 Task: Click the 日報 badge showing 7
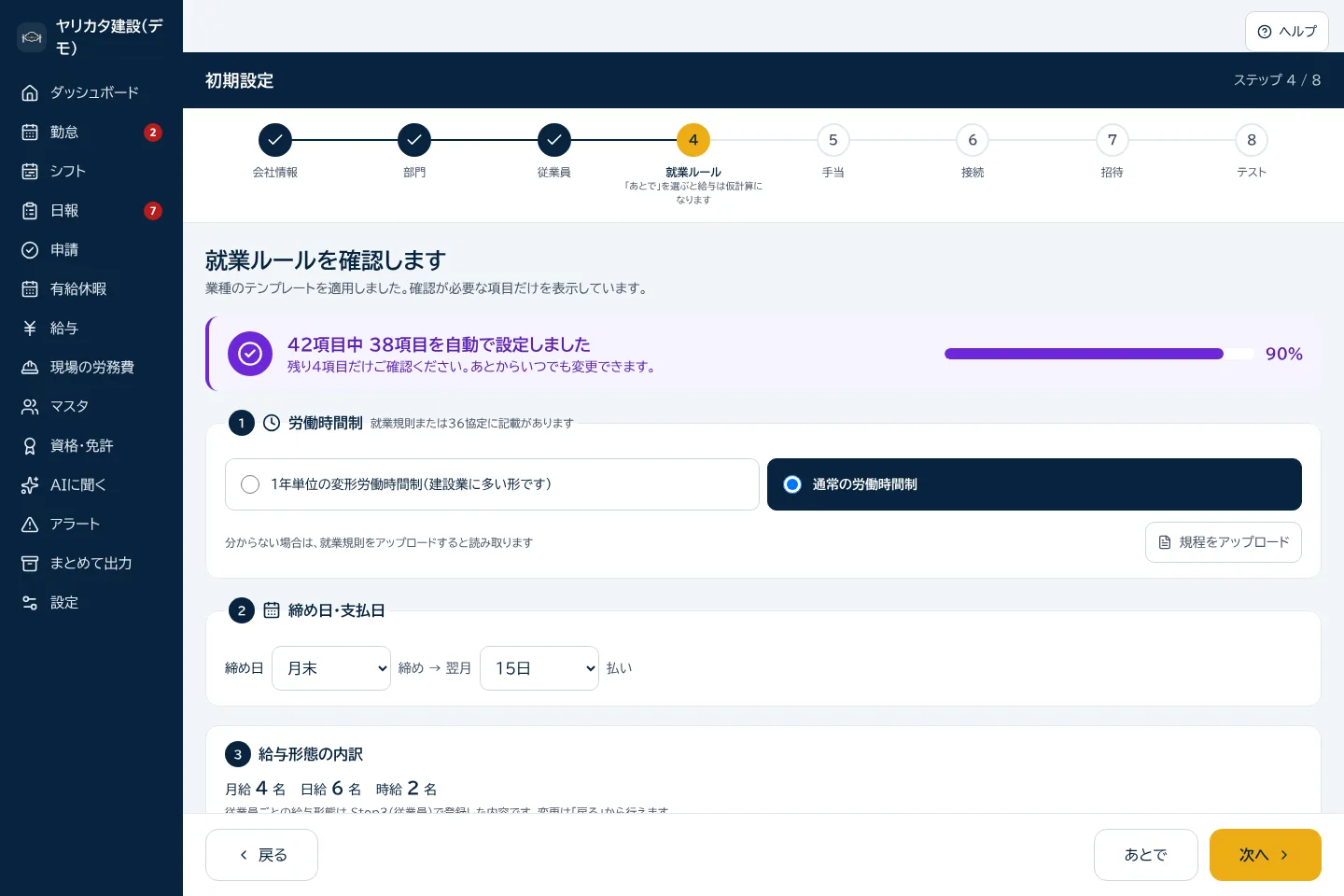point(153,211)
